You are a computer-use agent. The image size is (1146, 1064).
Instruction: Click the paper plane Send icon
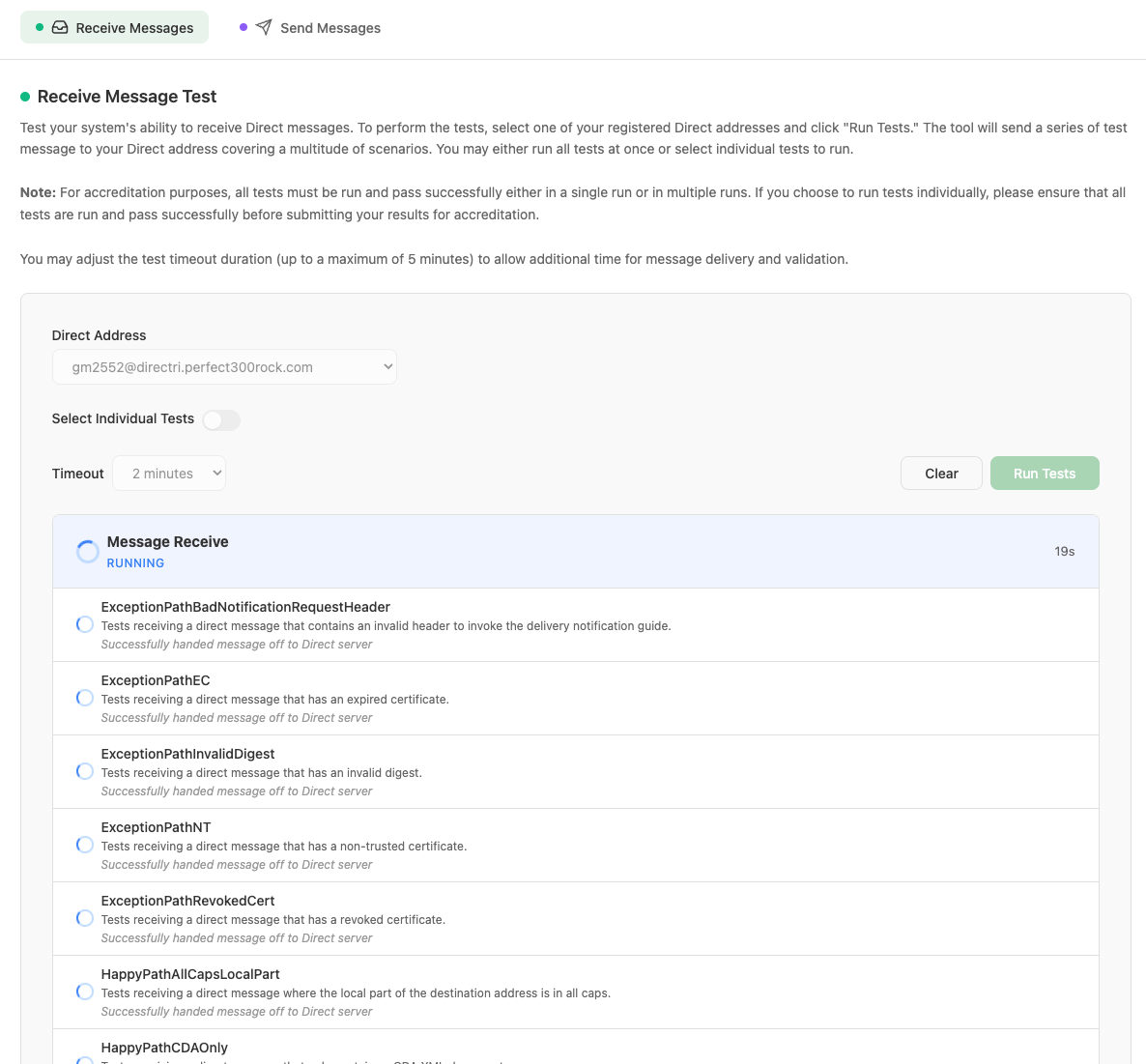(x=264, y=27)
